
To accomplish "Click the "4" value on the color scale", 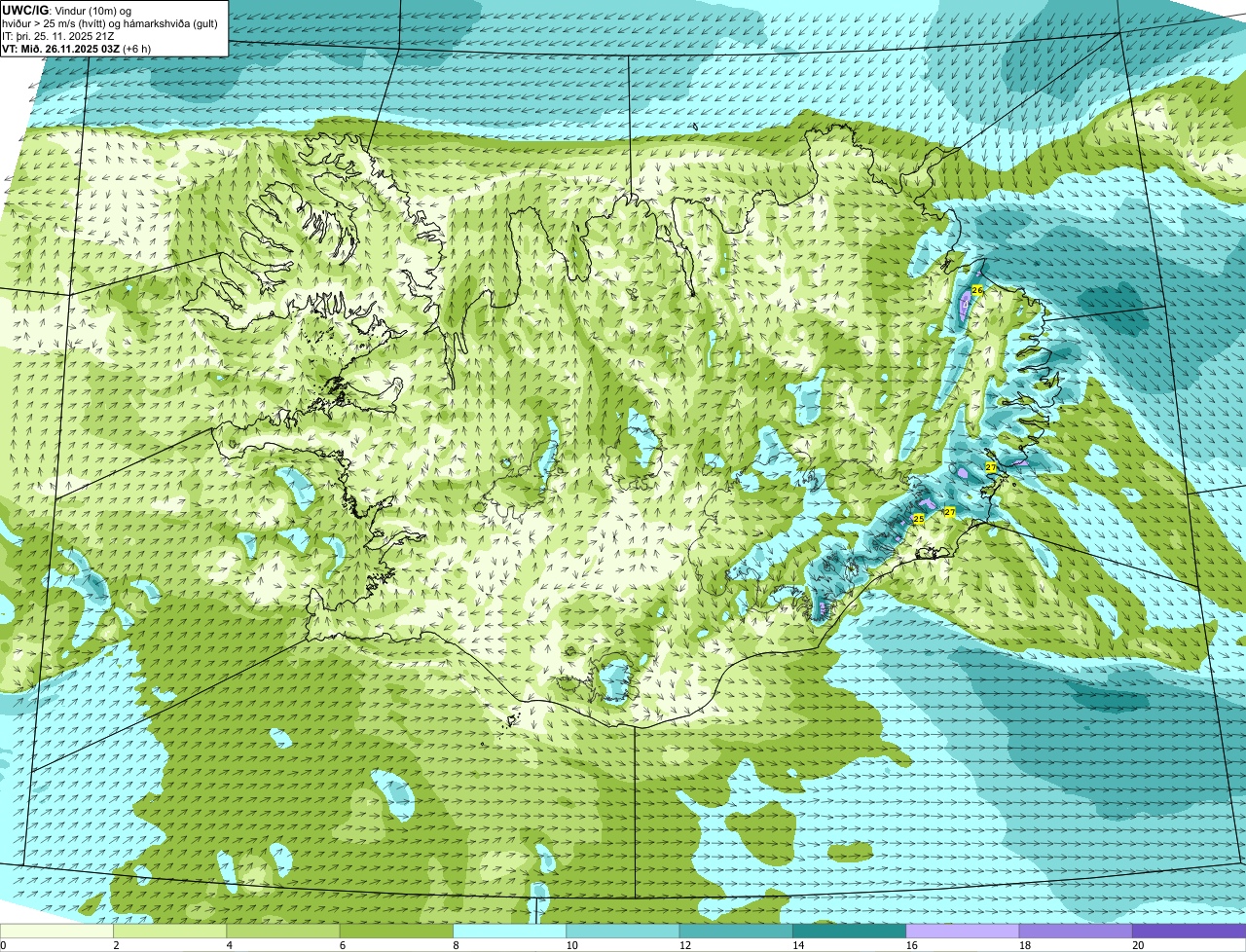I will [229, 945].
